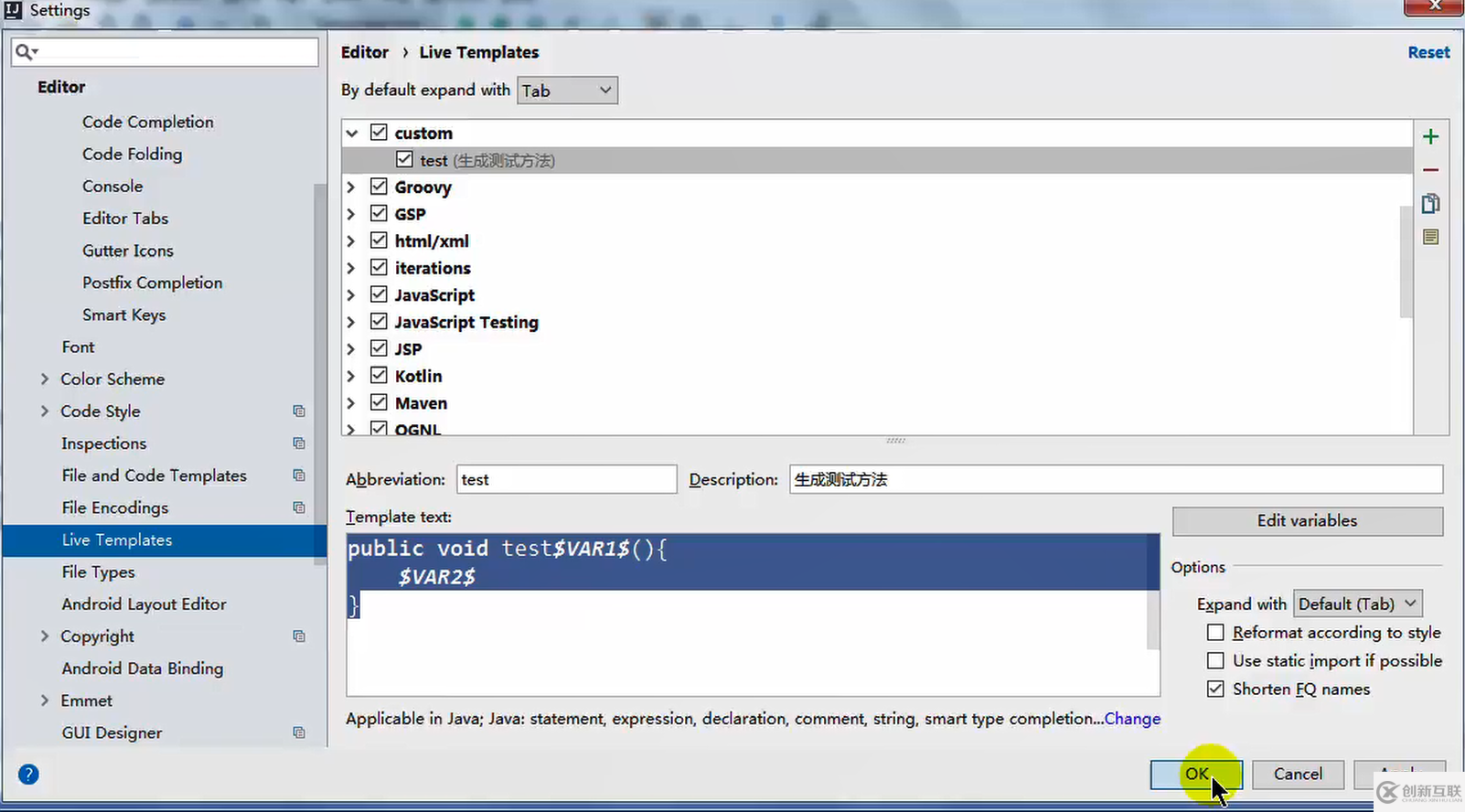
Task: Expand Copyright in the settings tree
Action: click(x=45, y=636)
